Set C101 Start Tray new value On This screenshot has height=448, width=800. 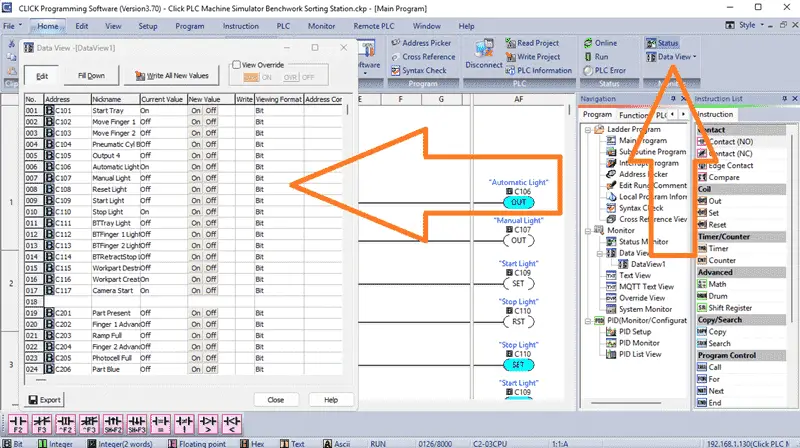[196, 110]
